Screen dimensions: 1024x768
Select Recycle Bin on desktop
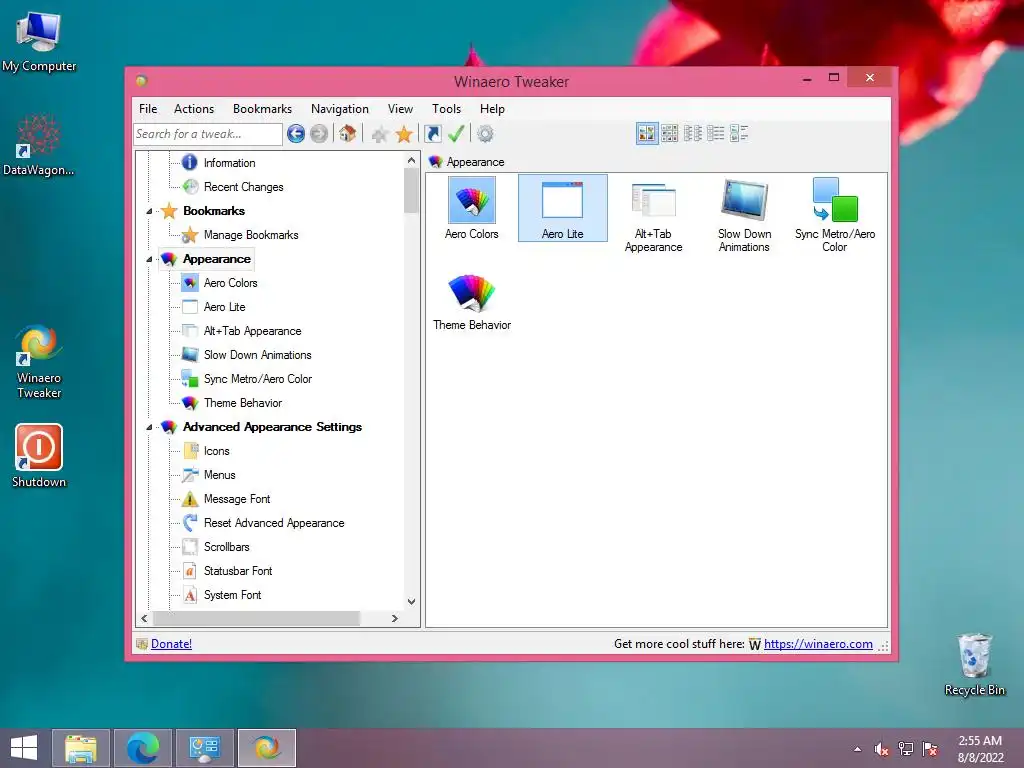[974, 664]
